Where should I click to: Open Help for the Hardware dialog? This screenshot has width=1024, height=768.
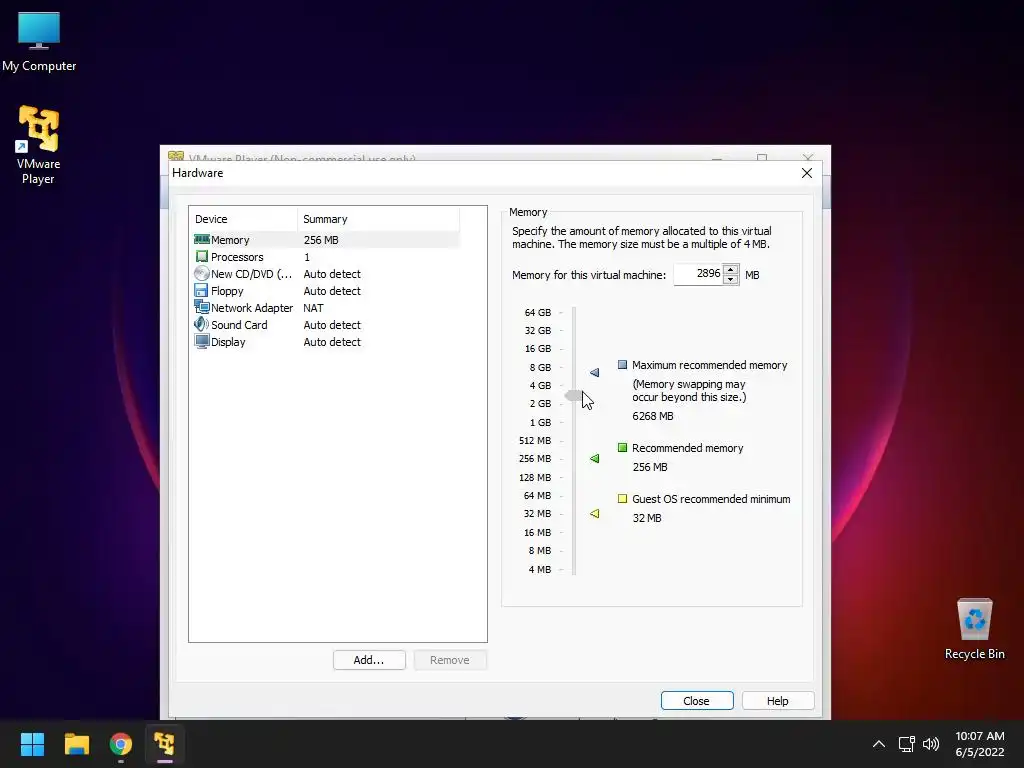pos(778,701)
